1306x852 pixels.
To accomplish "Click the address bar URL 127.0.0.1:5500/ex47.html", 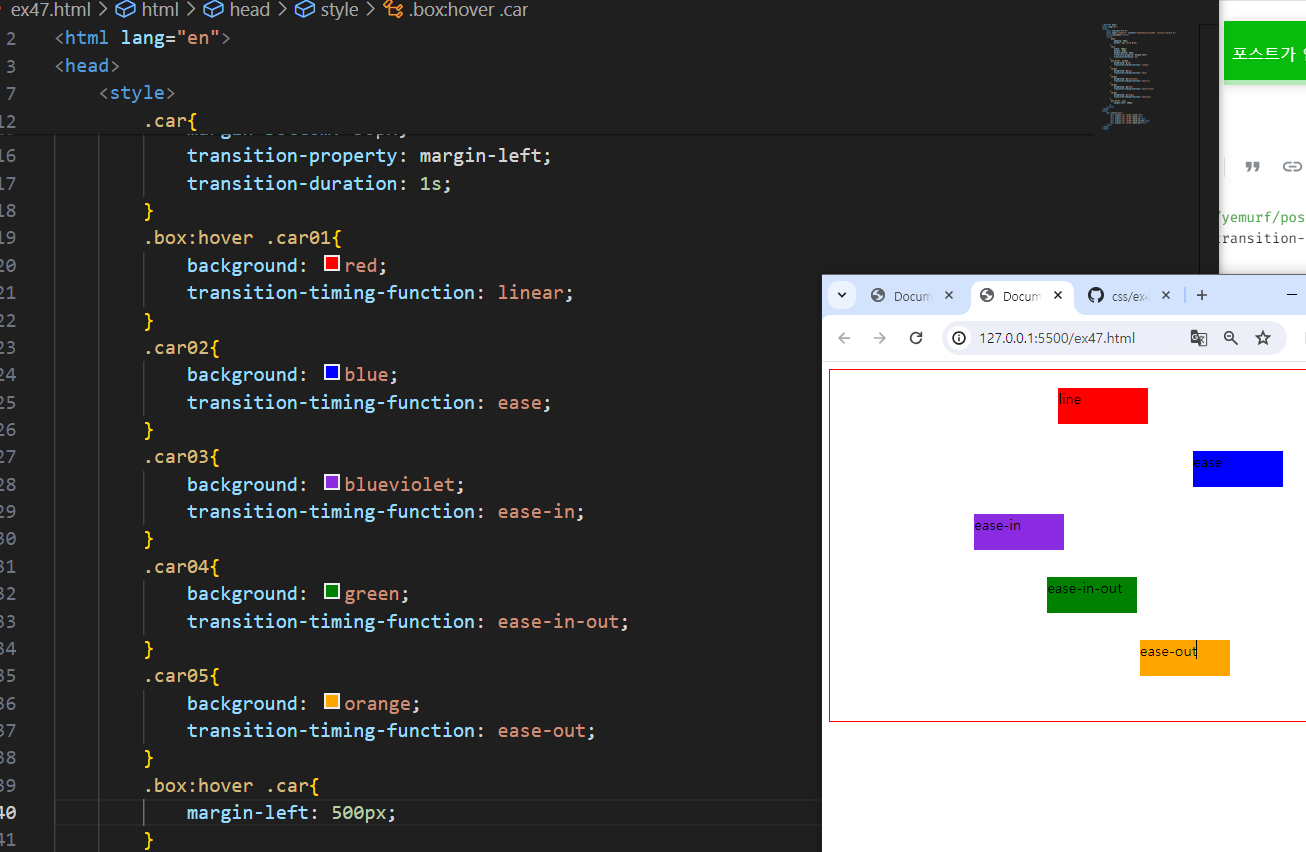I will click(x=1057, y=338).
